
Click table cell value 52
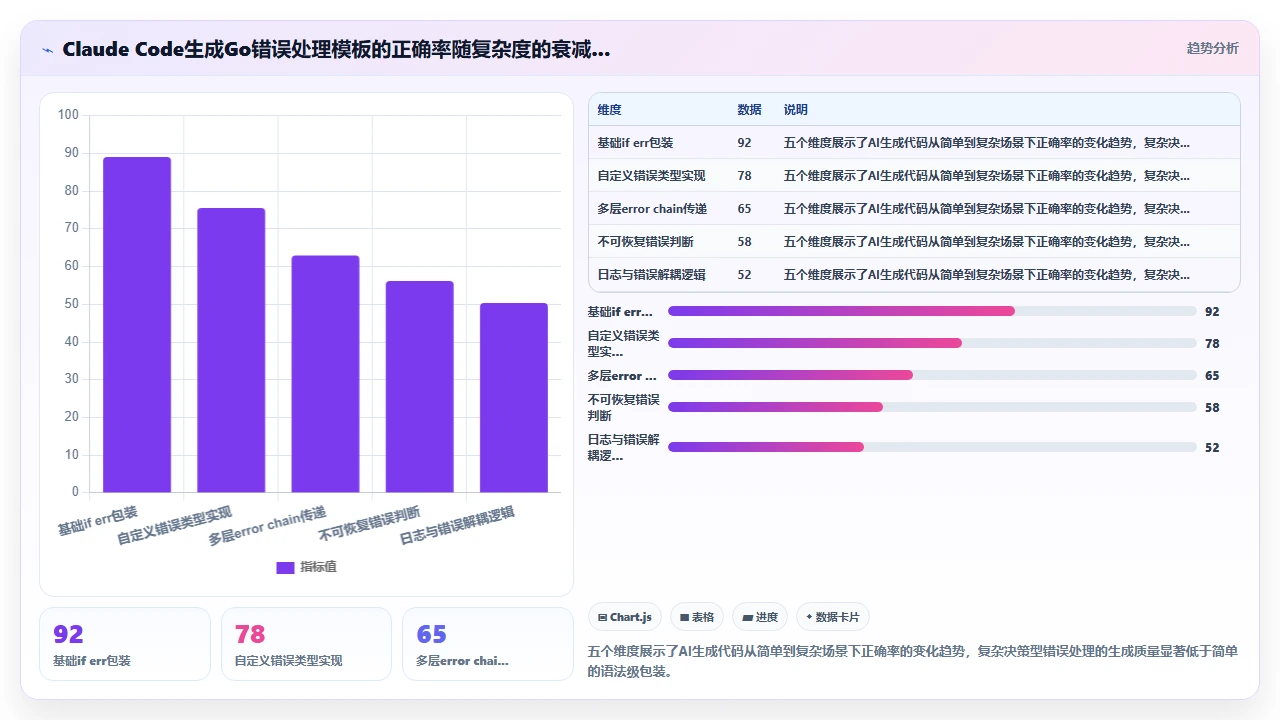coord(744,275)
